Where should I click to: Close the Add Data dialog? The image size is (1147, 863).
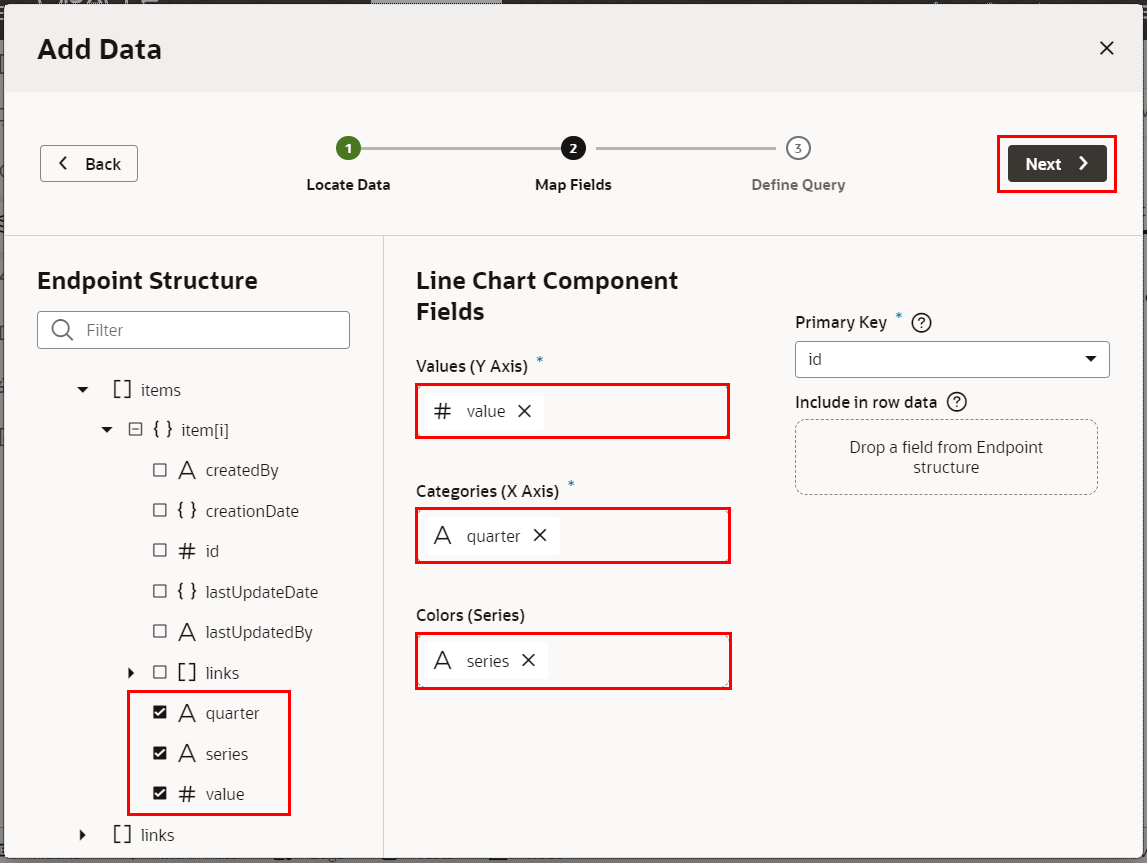[x=1106, y=48]
